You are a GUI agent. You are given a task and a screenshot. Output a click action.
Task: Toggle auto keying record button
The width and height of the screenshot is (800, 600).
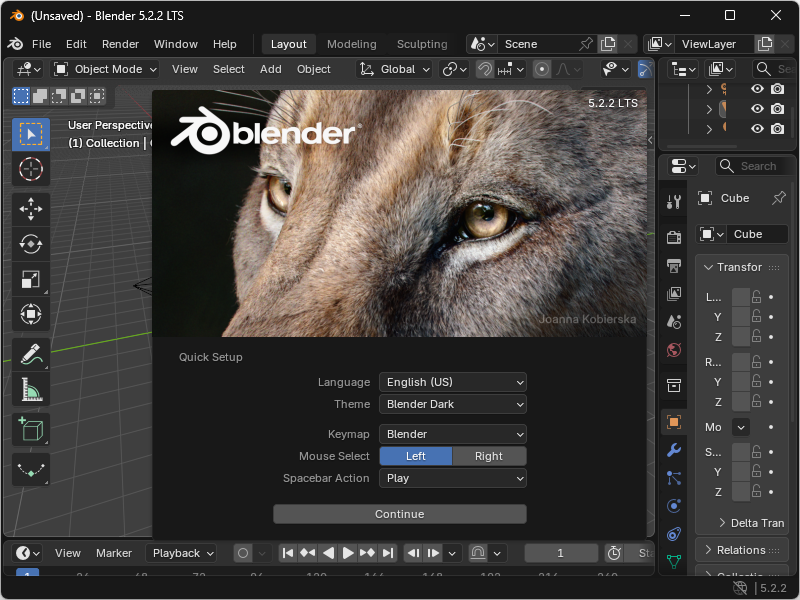click(243, 553)
